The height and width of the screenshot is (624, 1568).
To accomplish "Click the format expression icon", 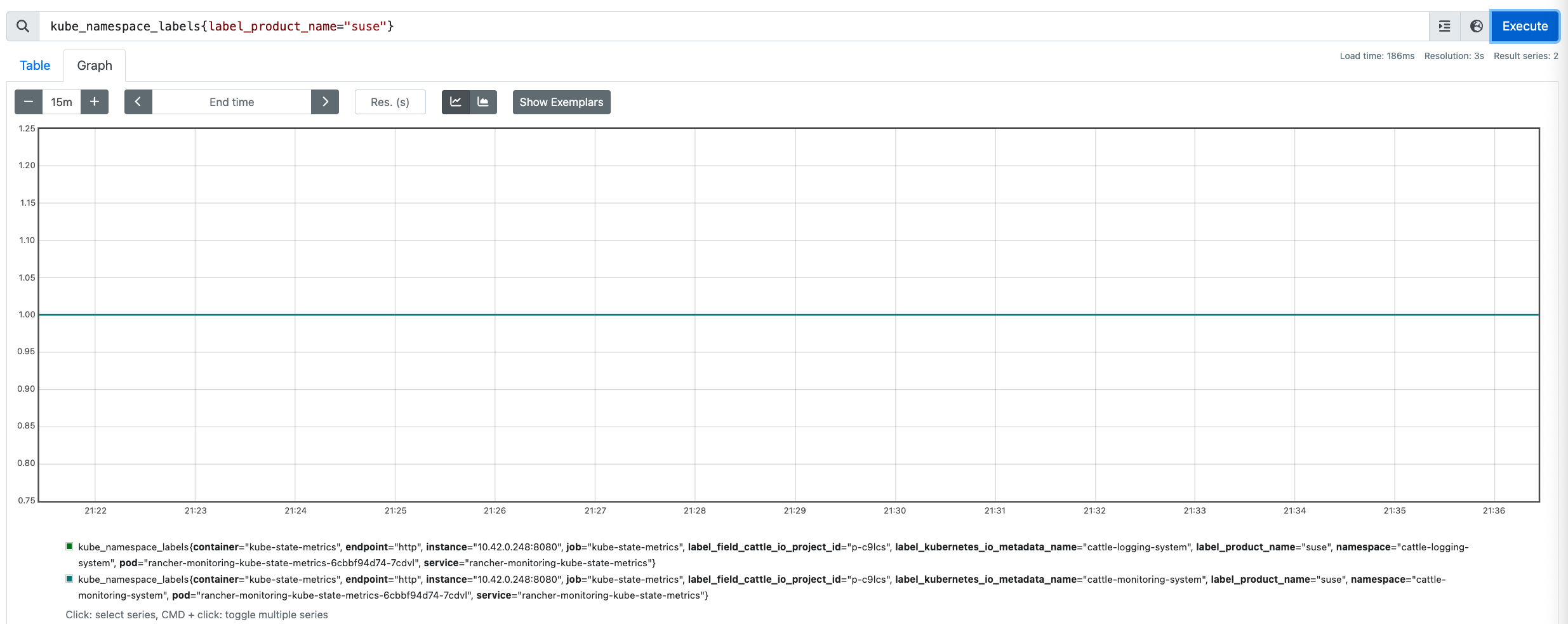I will pyautogui.click(x=1444, y=26).
